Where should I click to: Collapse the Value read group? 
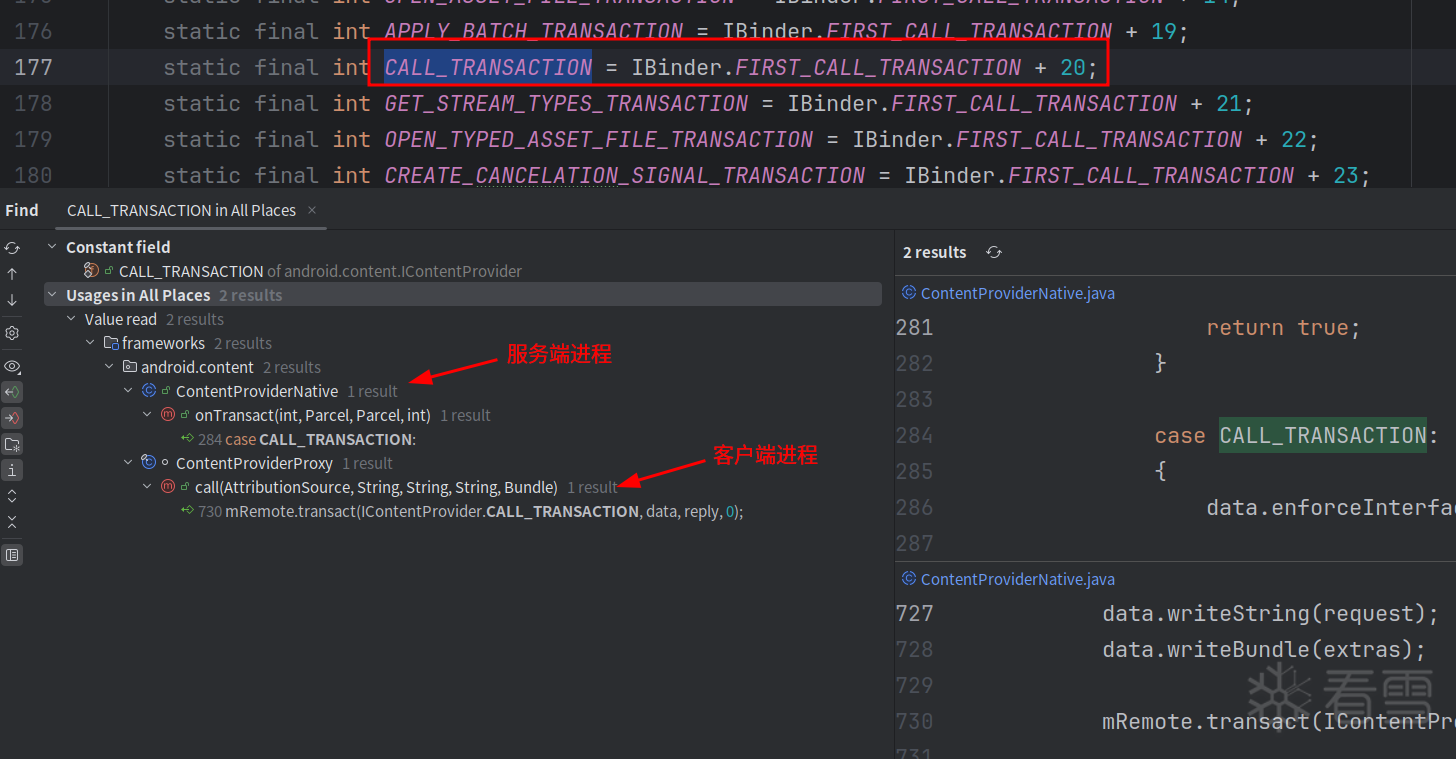[x=71, y=319]
